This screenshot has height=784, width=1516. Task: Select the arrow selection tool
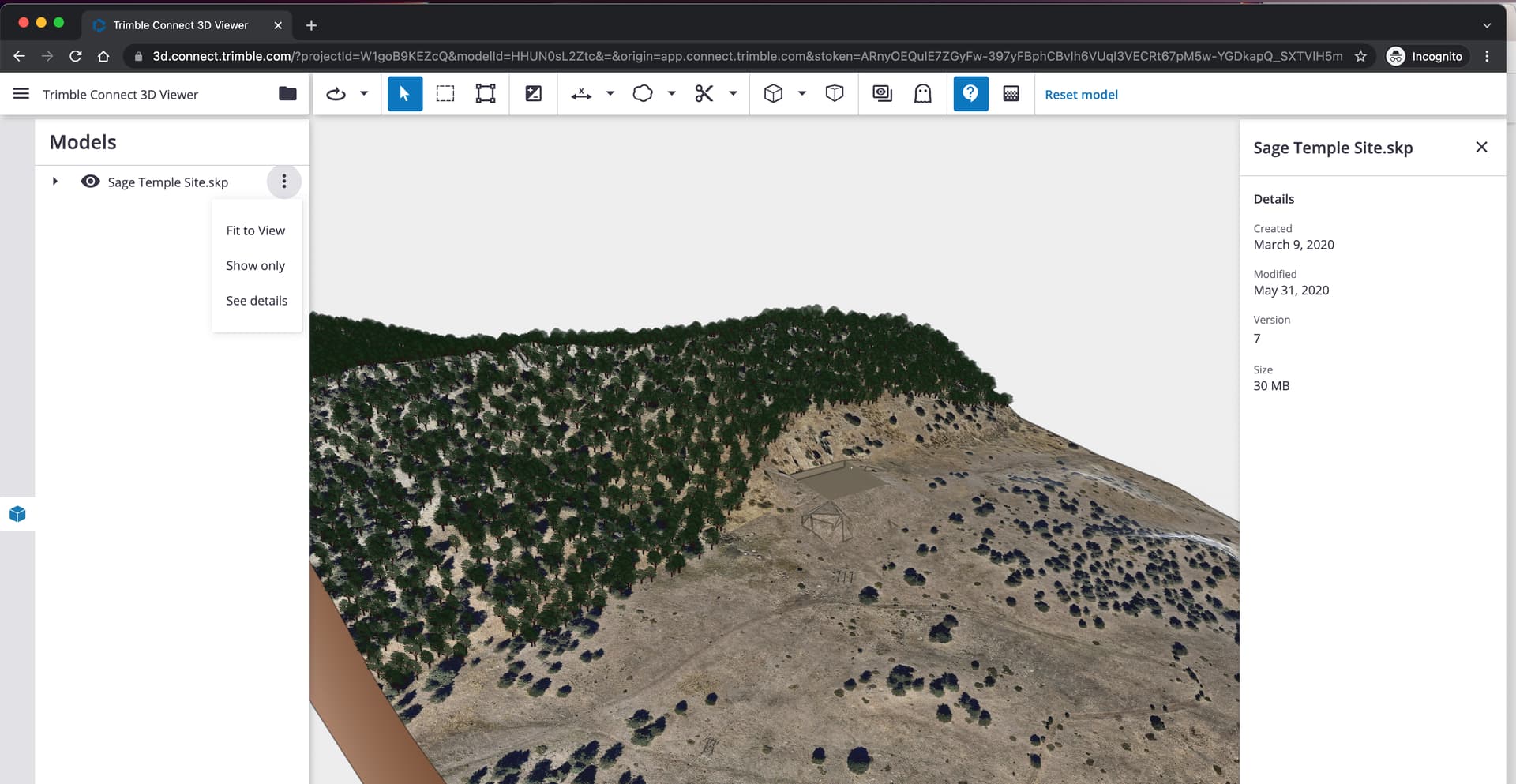pyautogui.click(x=404, y=94)
